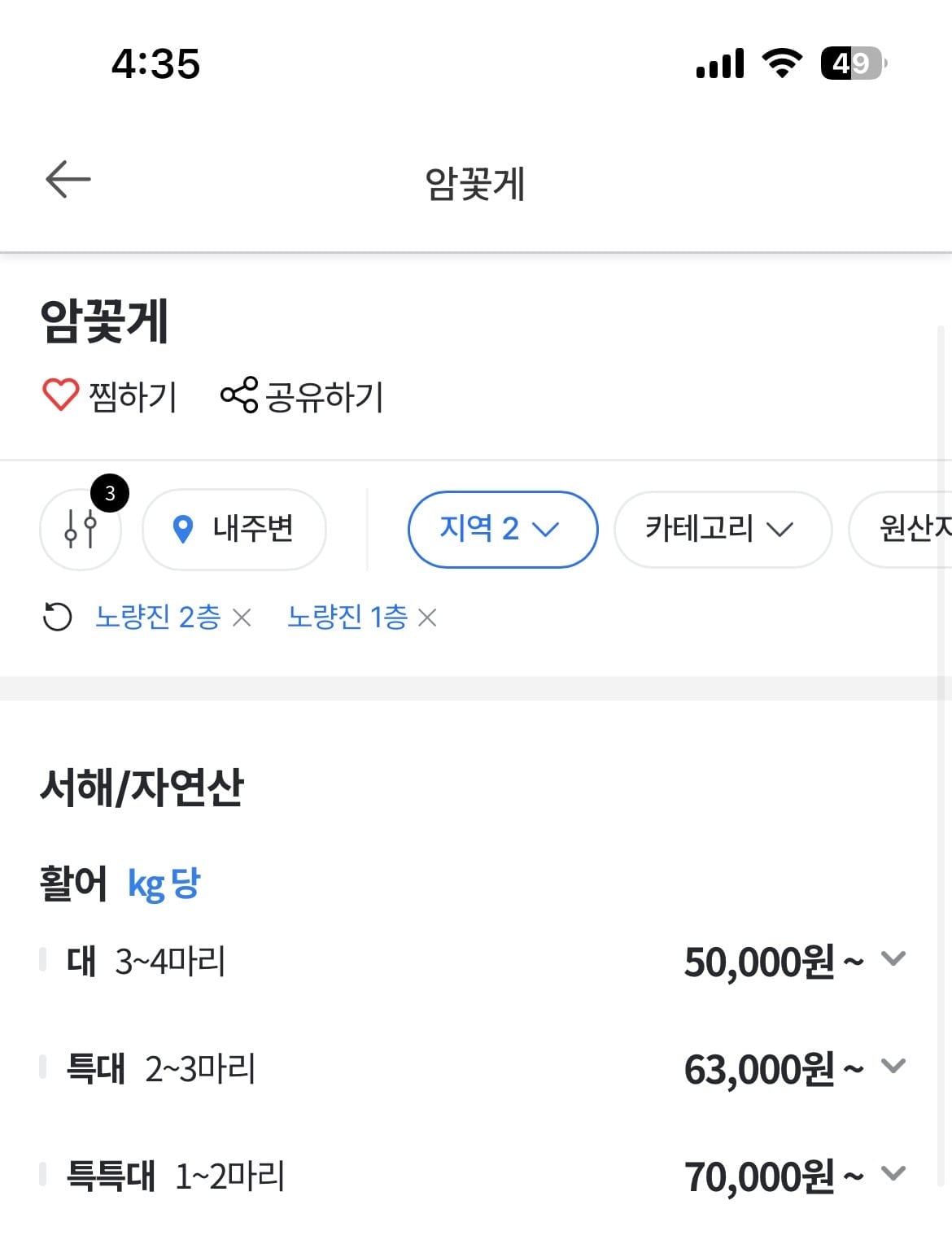The height and width of the screenshot is (1244, 952).
Task: Tap the red heart 찜하기 icon
Action: point(60,395)
